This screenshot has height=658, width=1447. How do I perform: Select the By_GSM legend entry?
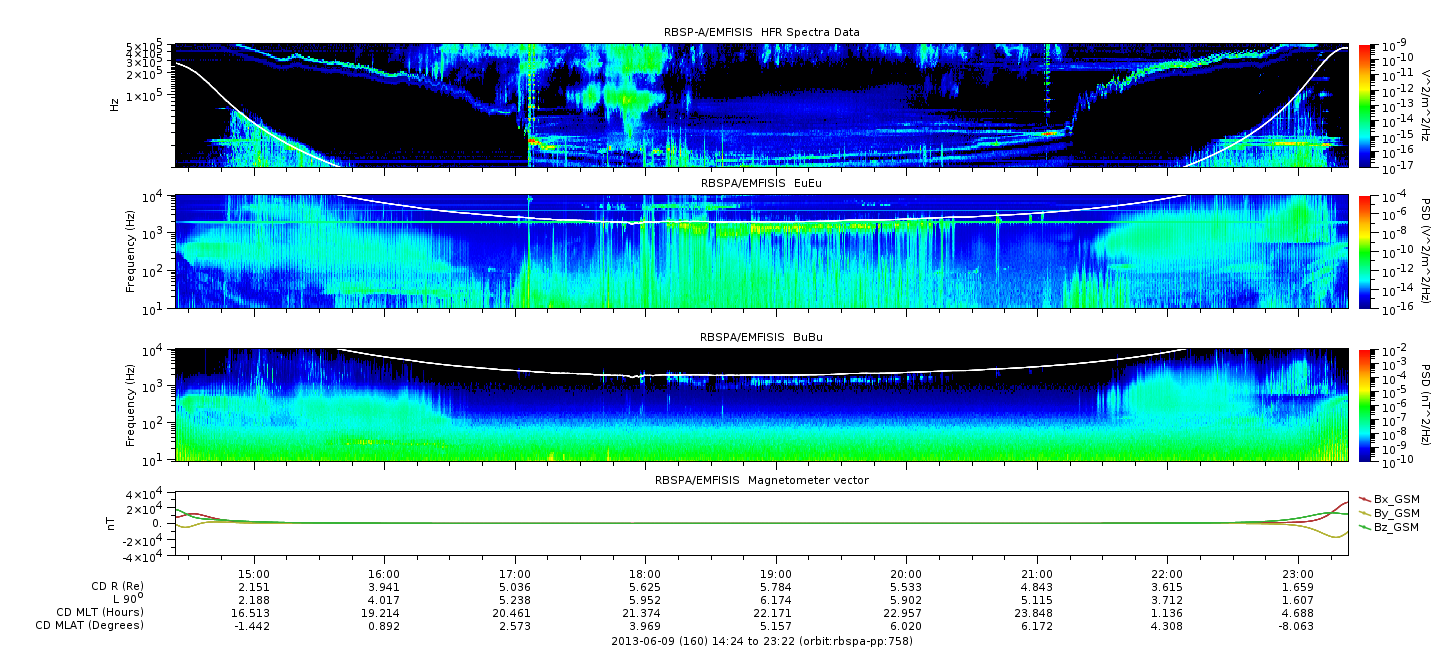pyautogui.click(x=1394, y=513)
